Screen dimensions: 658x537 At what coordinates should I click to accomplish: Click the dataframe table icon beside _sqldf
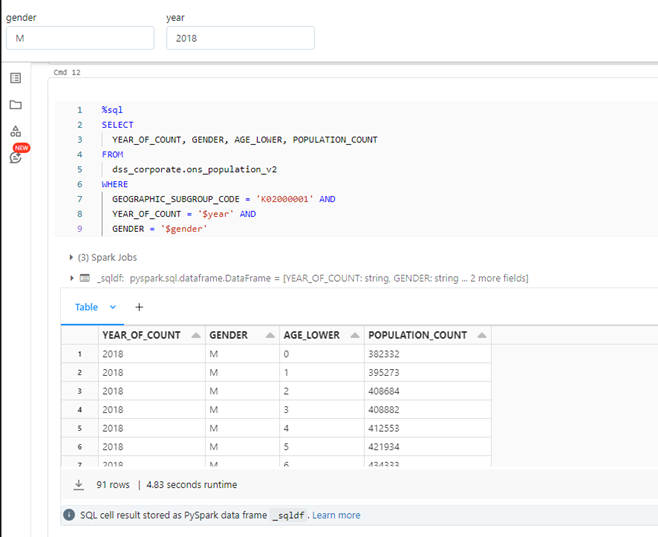tap(85, 278)
